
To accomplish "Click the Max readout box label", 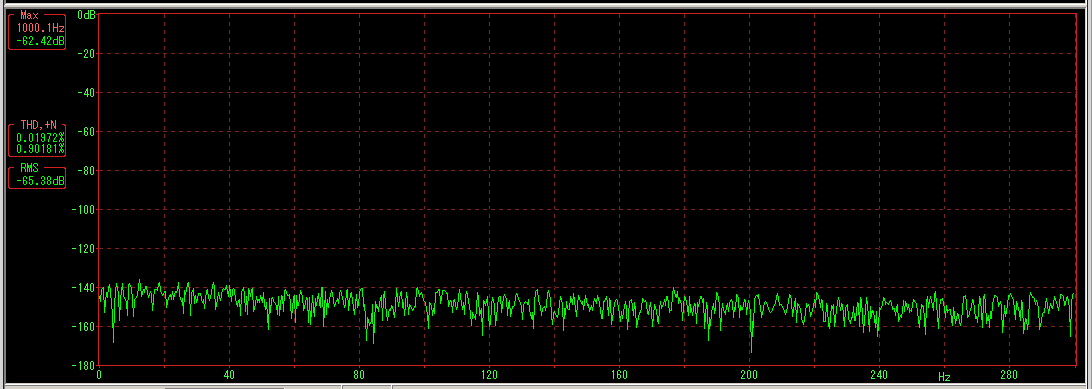I will pos(29,15).
